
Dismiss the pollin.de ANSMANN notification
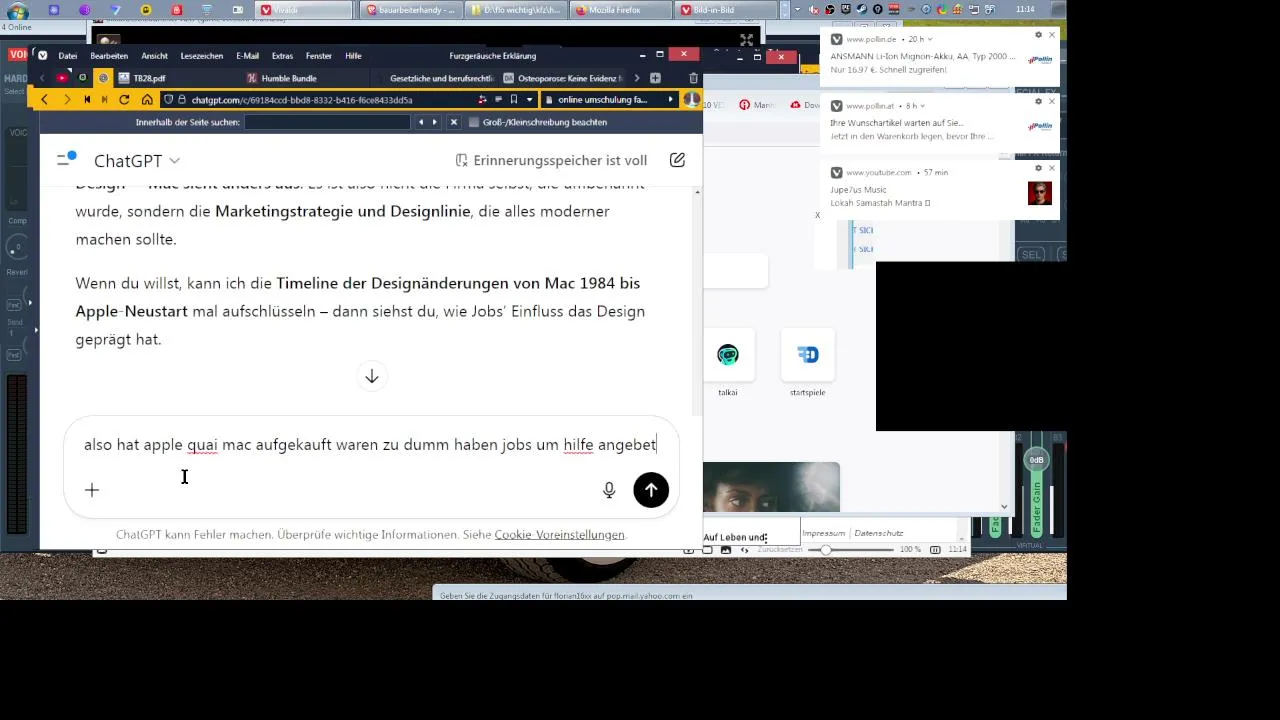click(1052, 35)
